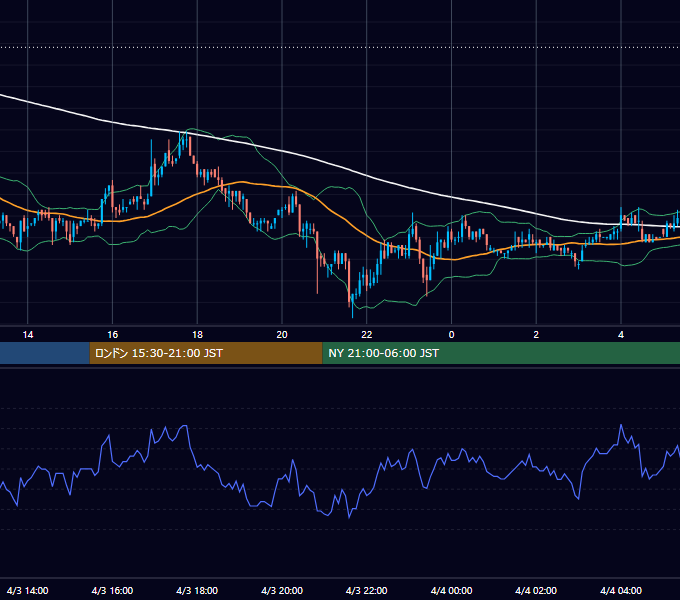Viewport: 680px width, 600px height.
Task: Select the ロンドン 15:30-21:00 JST session bar
Action: click(x=206, y=353)
